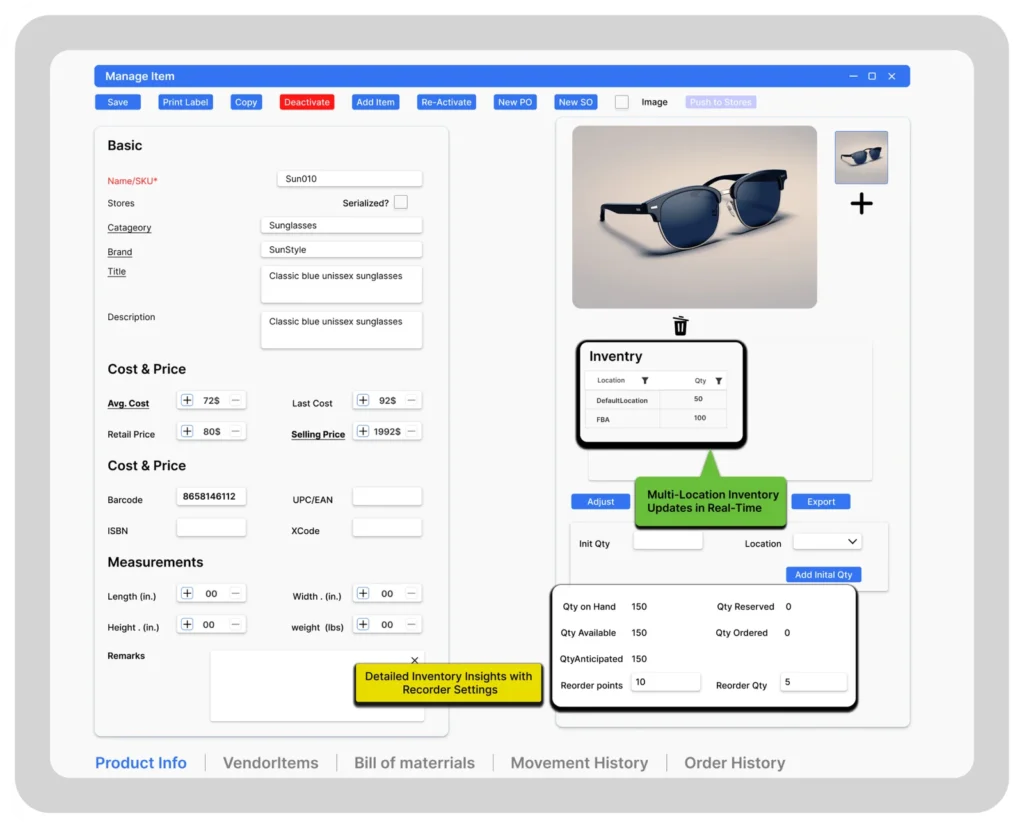Decrease Last Cost with the minus icon

point(411,400)
